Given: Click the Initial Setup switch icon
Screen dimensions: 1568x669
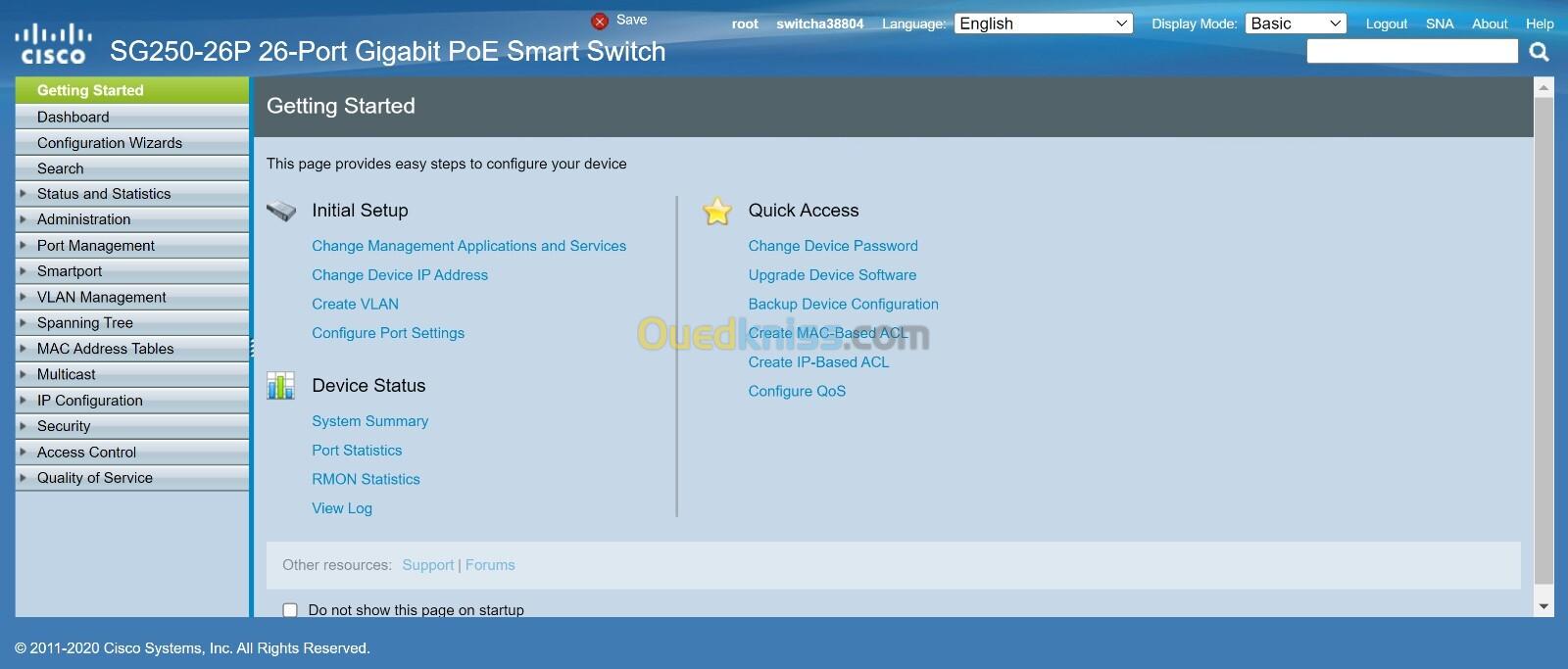Looking at the screenshot, I should click(281, 211).
